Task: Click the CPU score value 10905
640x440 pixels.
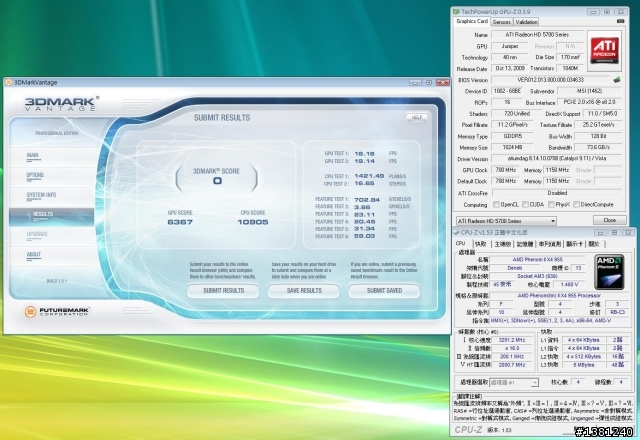Action: click(x=253, y=222)
